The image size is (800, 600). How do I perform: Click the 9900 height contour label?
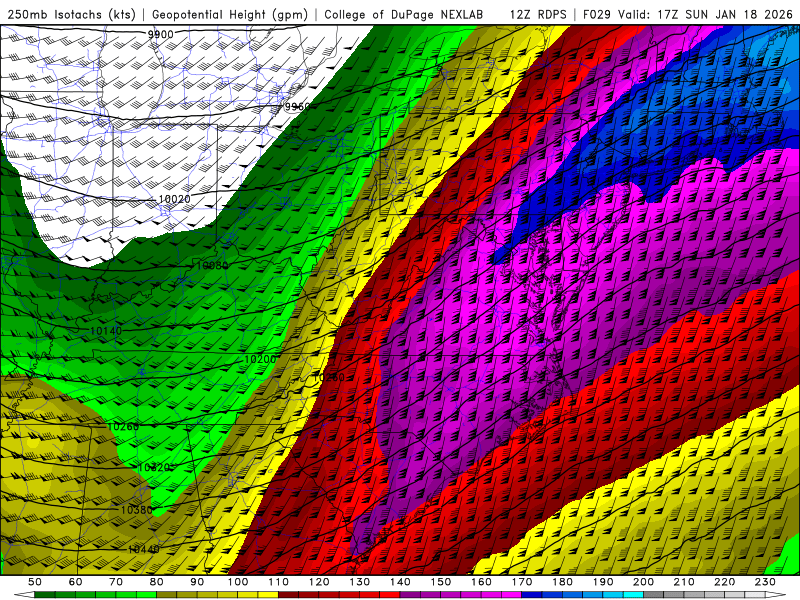coord(160,35)
